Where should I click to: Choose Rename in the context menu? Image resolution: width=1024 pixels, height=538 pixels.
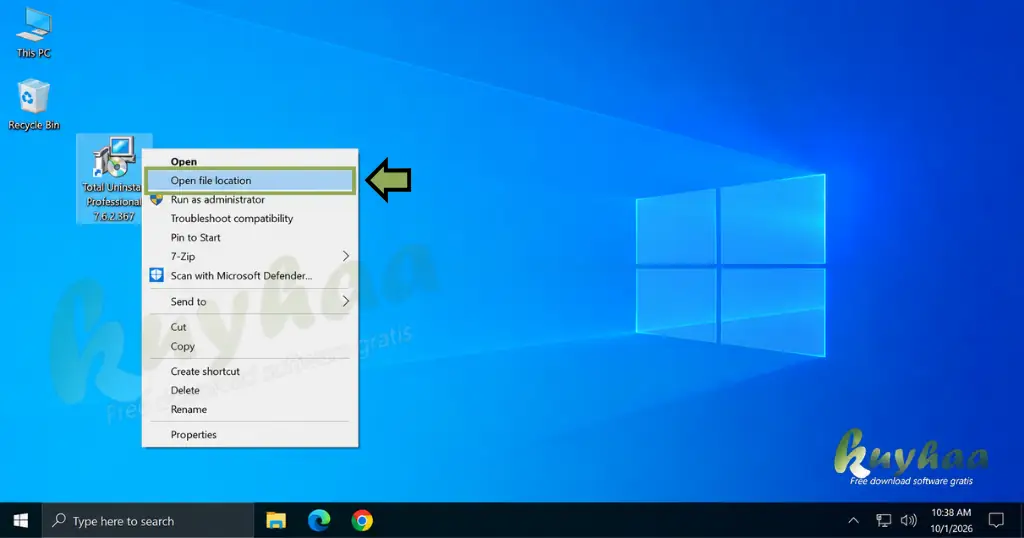pos(250,409)
